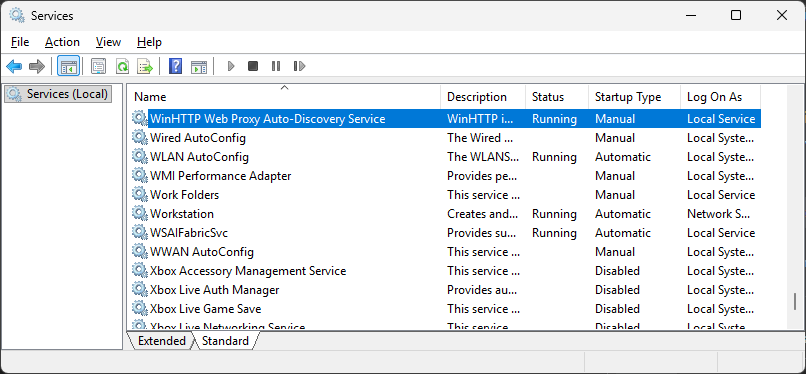Toggle the Show/Hide Action Pane icon
This screenshot has width=806, height=374.
(199, 66)
